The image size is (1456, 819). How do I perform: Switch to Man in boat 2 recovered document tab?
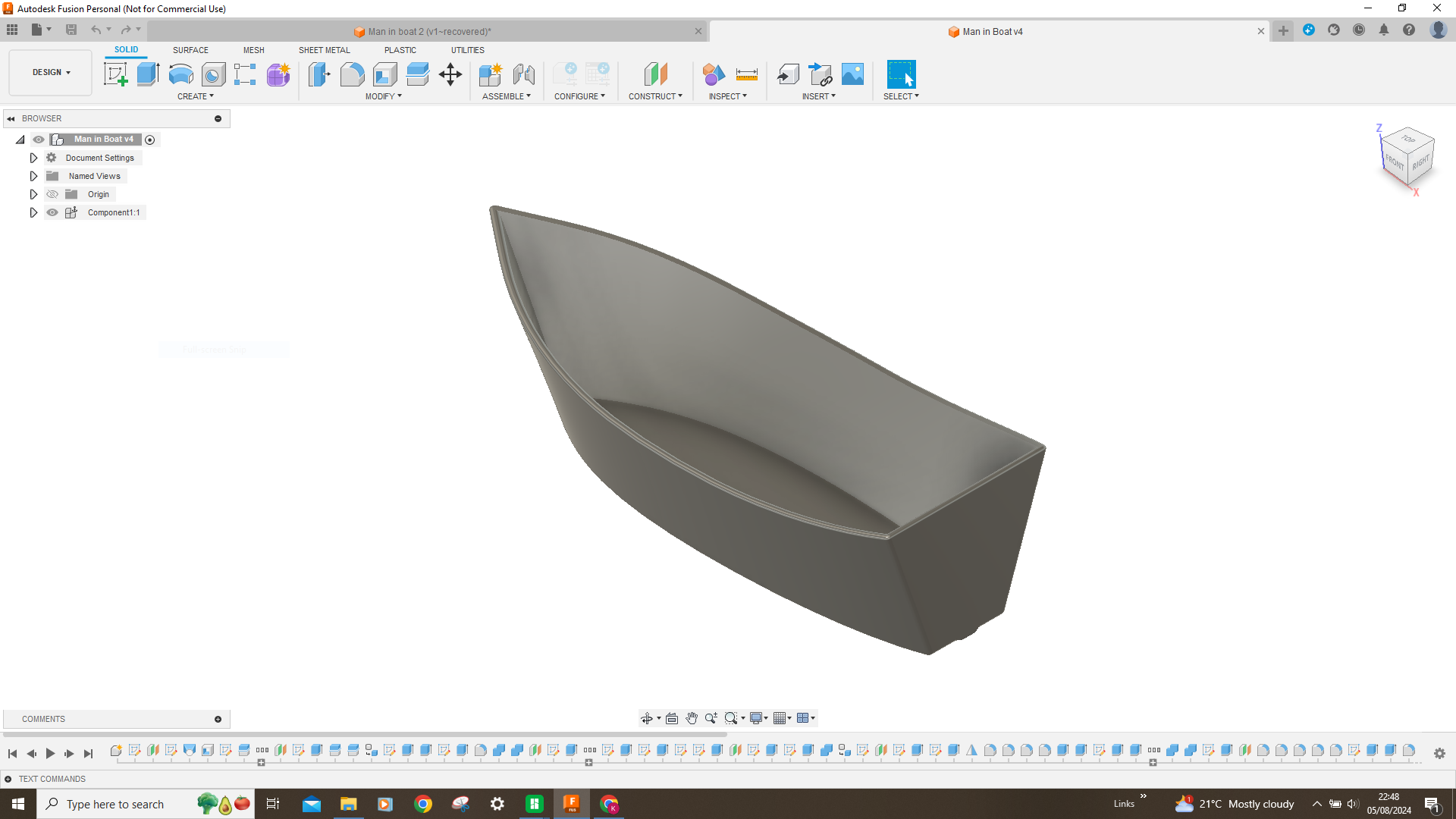[x=428, y=31]
